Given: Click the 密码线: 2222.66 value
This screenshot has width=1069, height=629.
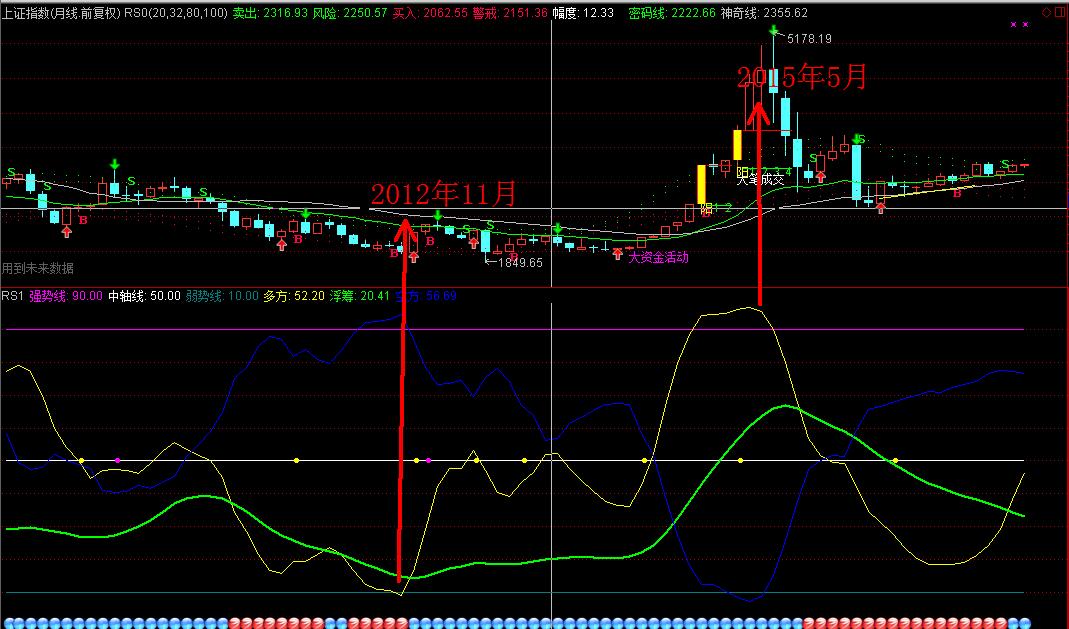Looking at the screenshot, I should tap(672, 13).
